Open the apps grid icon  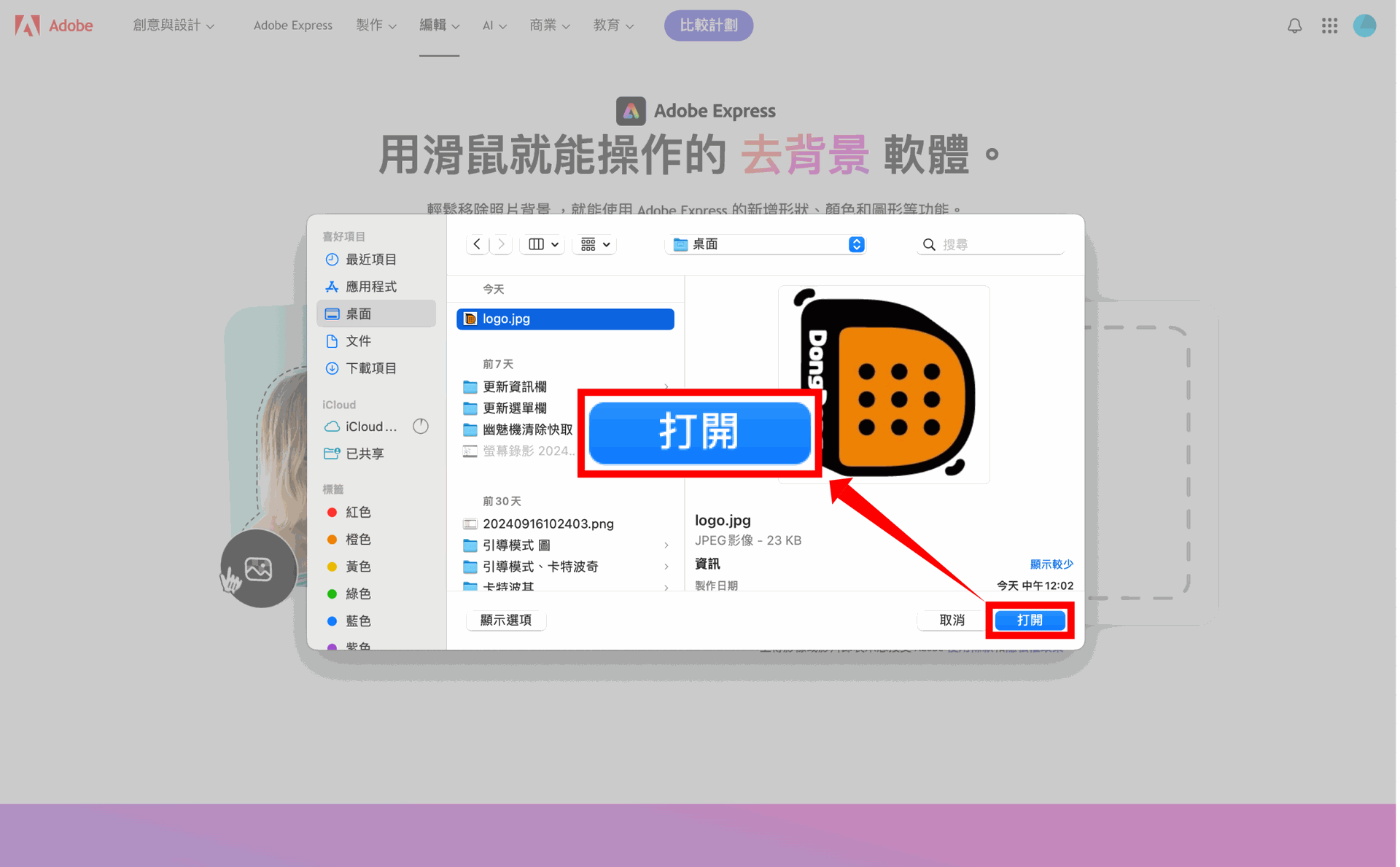click(1329, 26)
